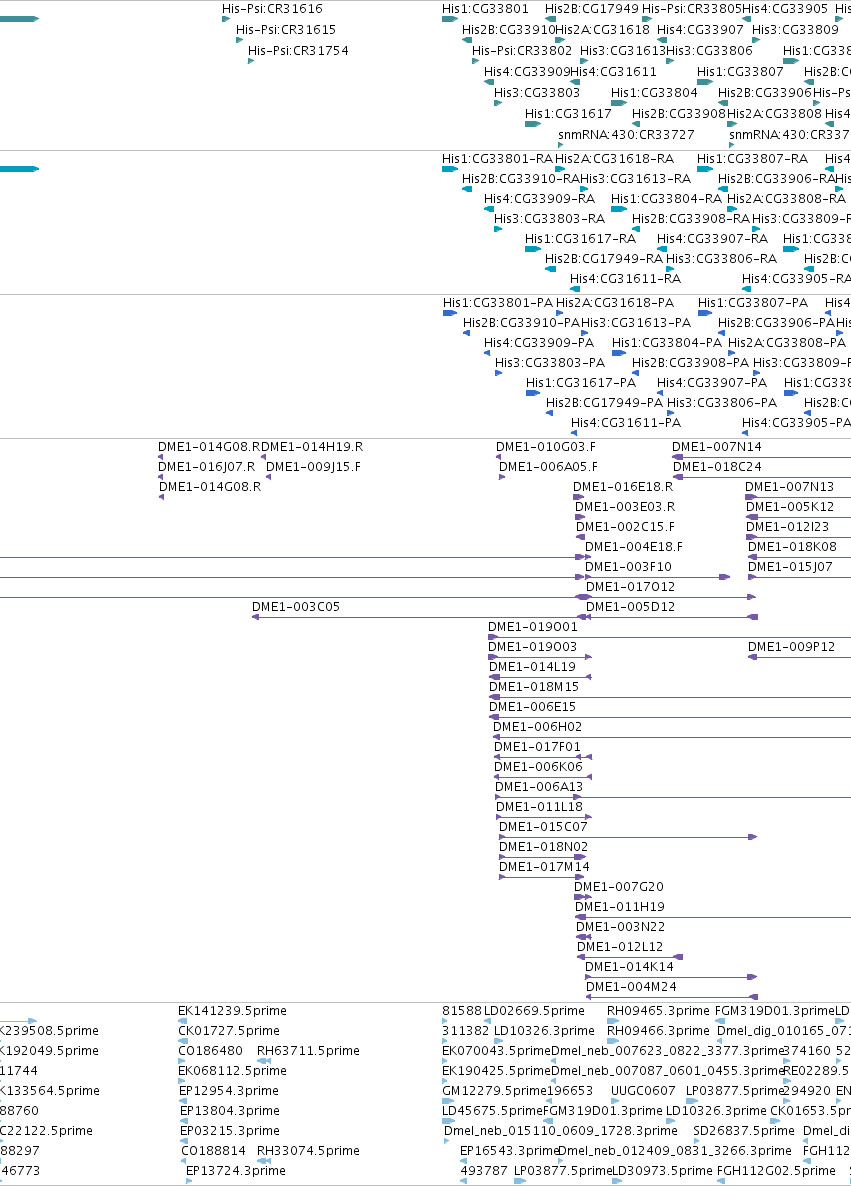Click the His2A:CG31618-PA protein label
The image size is (851, 1186).
pyautogui.click(x=615, y=303)
